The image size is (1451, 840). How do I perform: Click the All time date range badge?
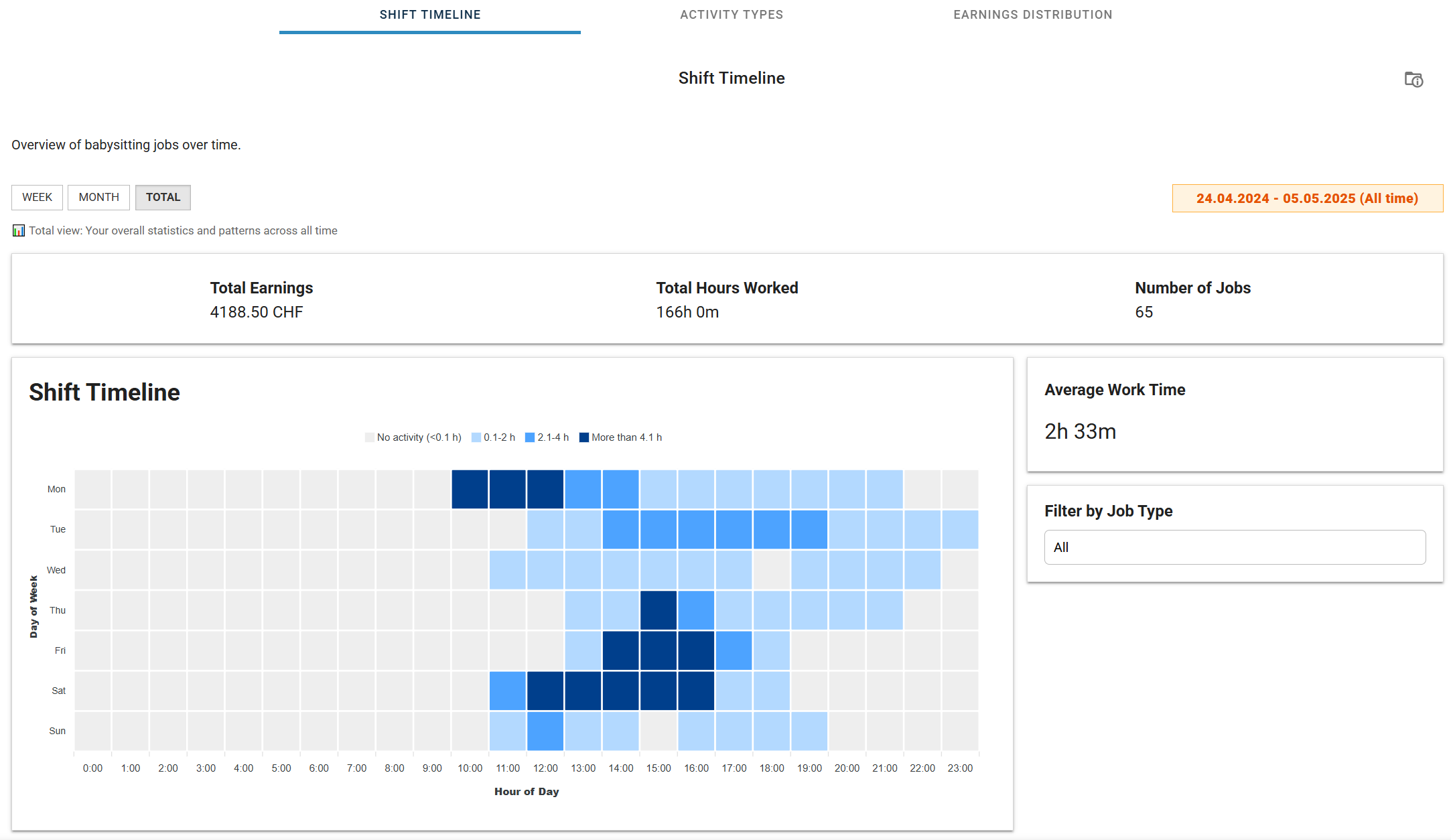coord(1308,198)
